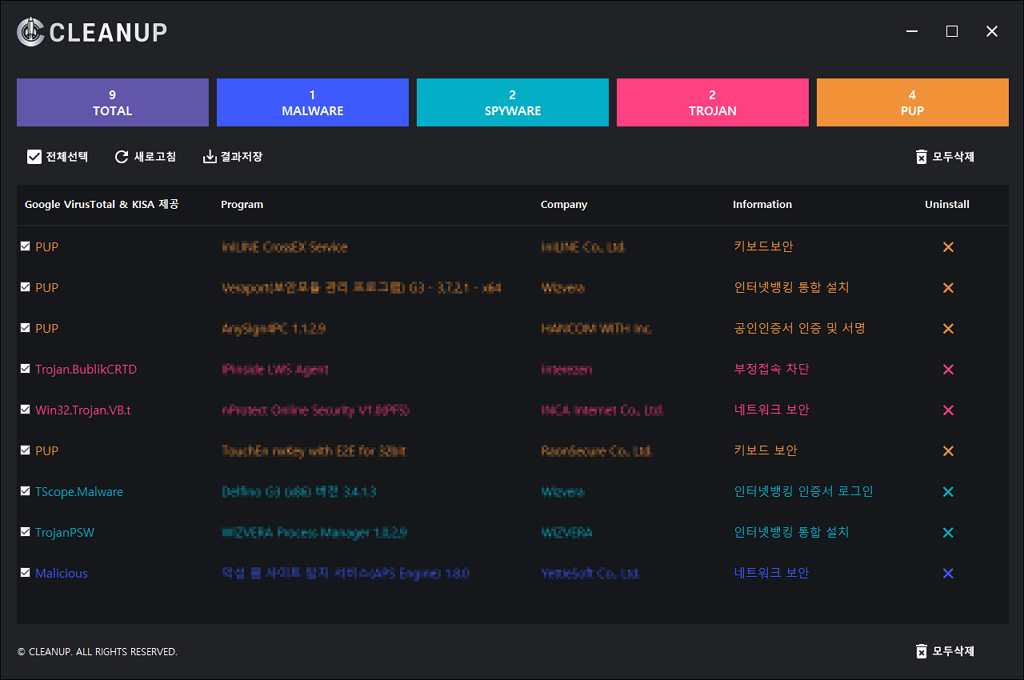Untick the Trojan.BublikCRTD checkbox
The image size is (1024, 680).
pyautogui.click(x=25, y=368)
